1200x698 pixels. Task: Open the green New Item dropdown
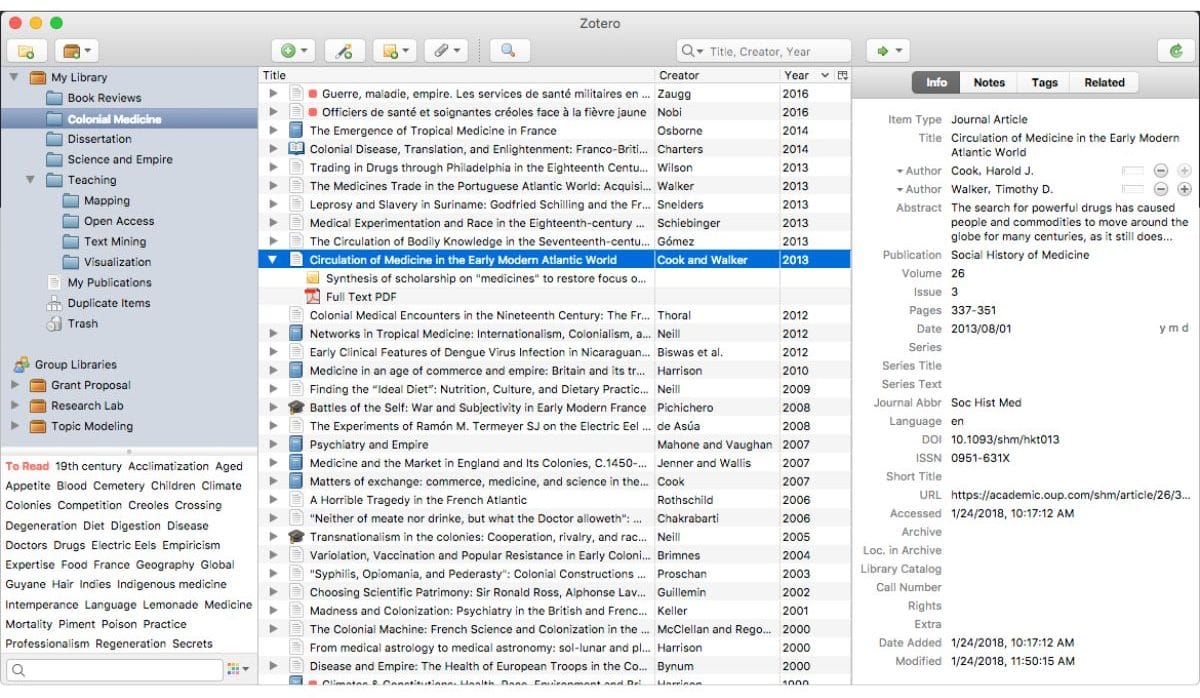[x=294, y=50]
